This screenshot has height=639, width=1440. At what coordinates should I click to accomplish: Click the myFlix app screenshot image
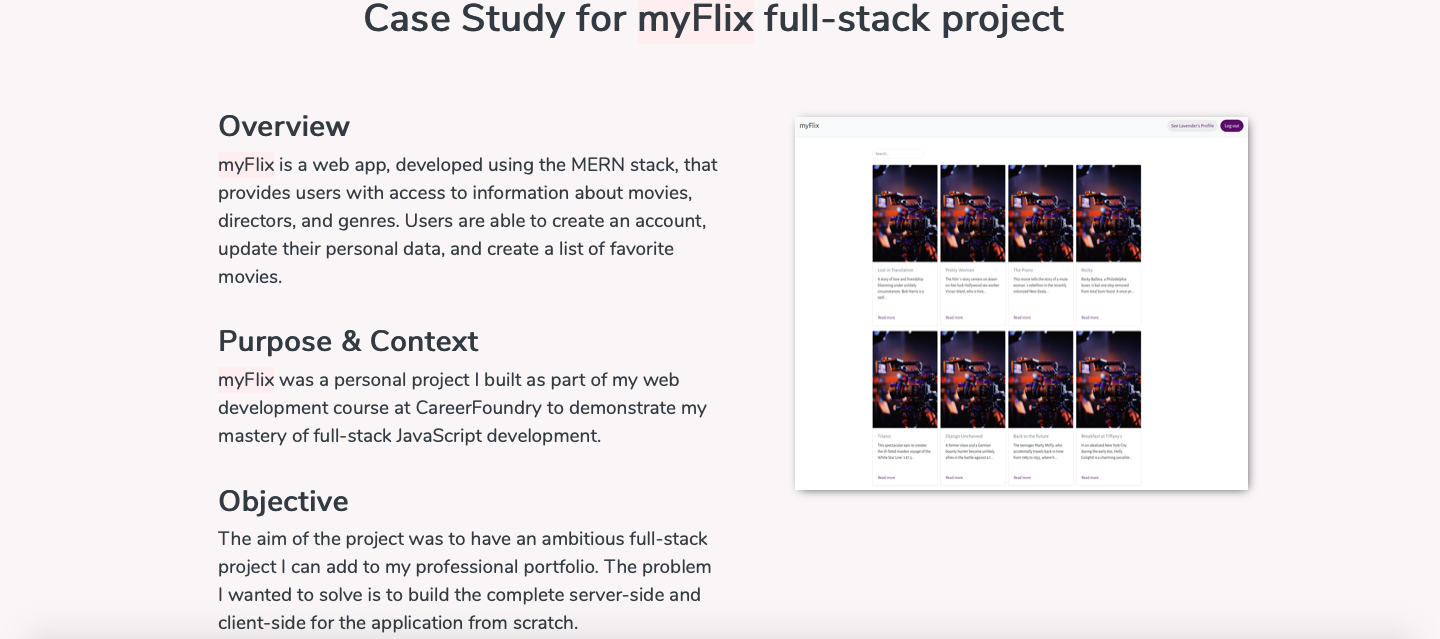click(1021, 303)
